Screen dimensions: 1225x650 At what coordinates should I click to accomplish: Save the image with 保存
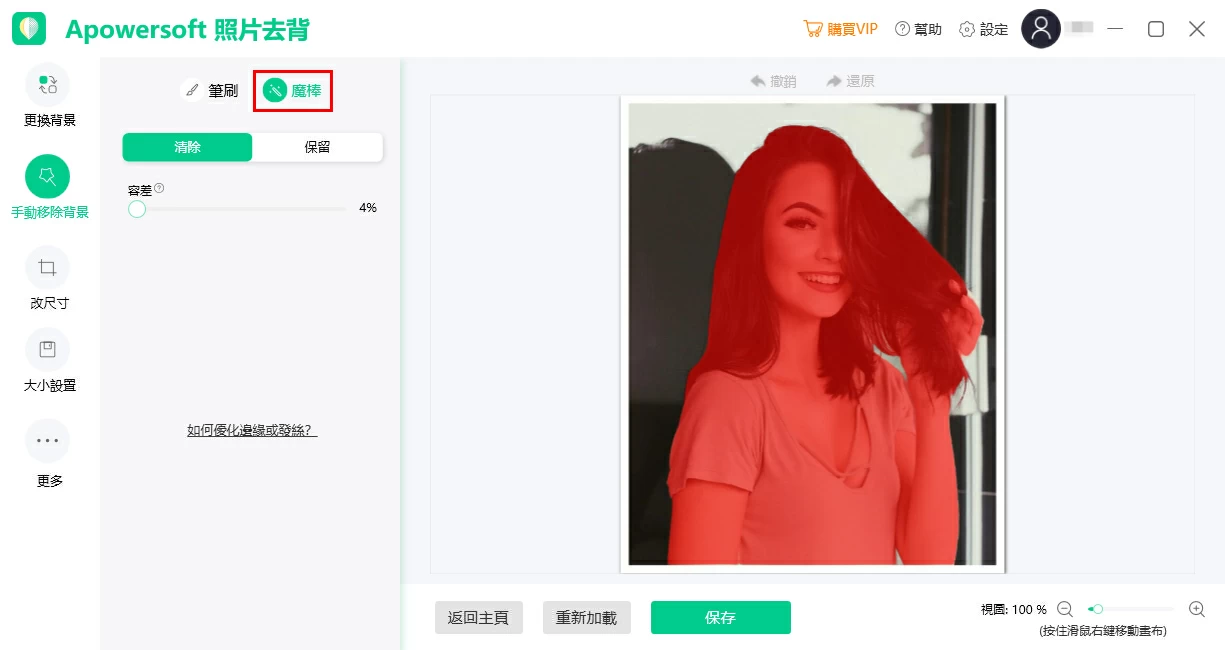coord(721,617)
